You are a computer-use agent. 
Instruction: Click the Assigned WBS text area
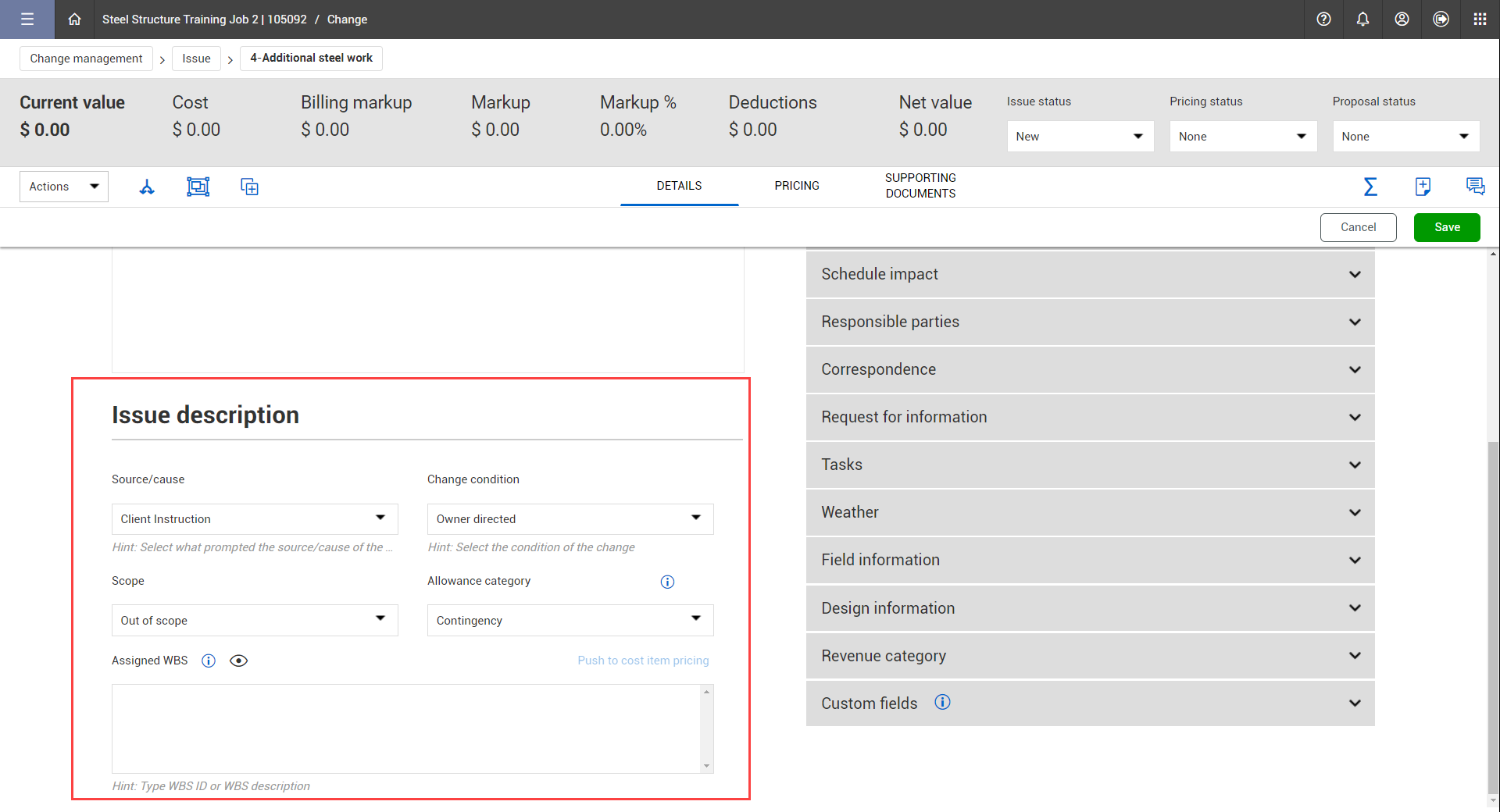coord(406,728)
